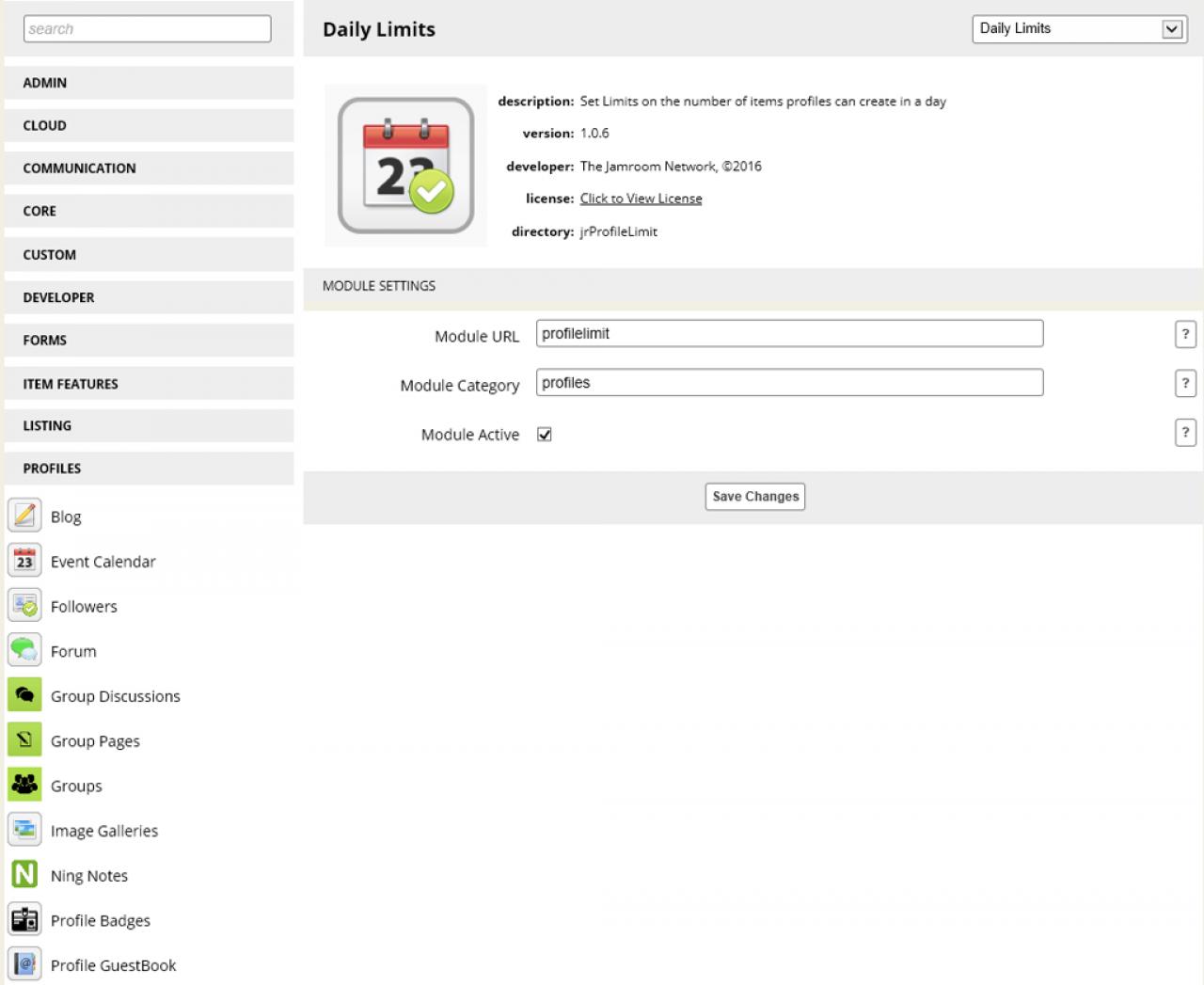The height and width of the screenshot is (985, 1204).
Task: Focus the module search box
Action: coord(148,28)
